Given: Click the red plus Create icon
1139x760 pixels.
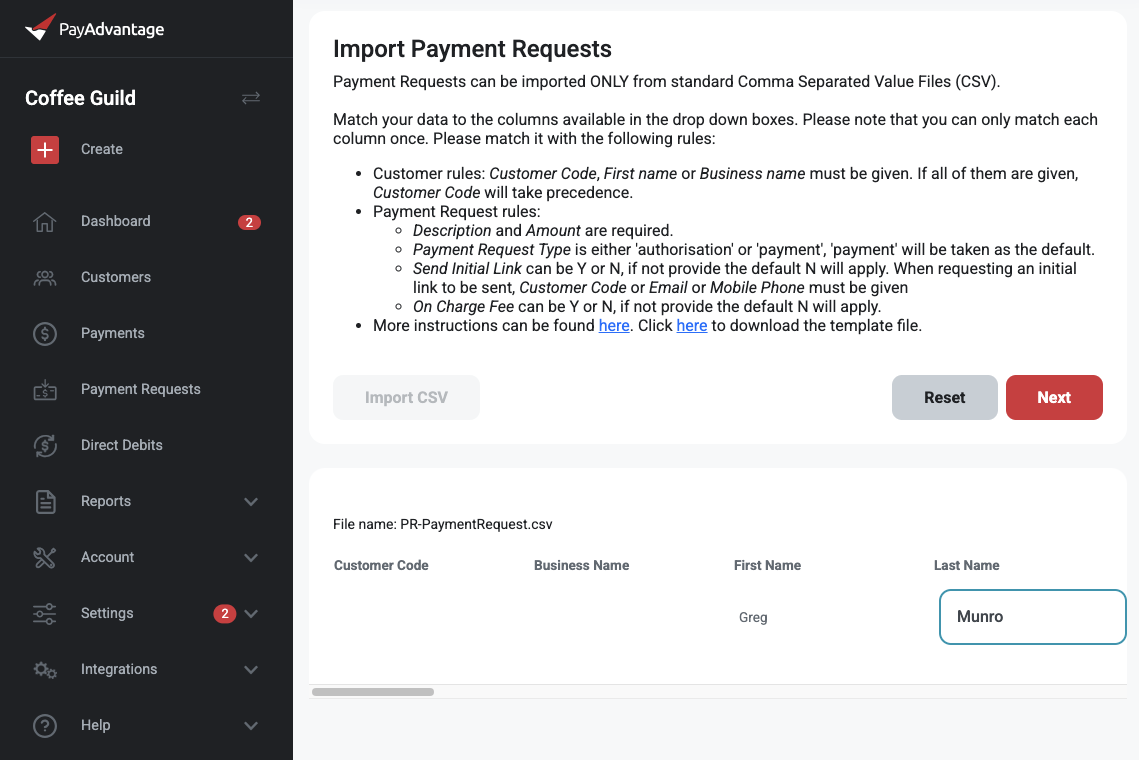Looking at the screenshot, I should click(45, 150).
